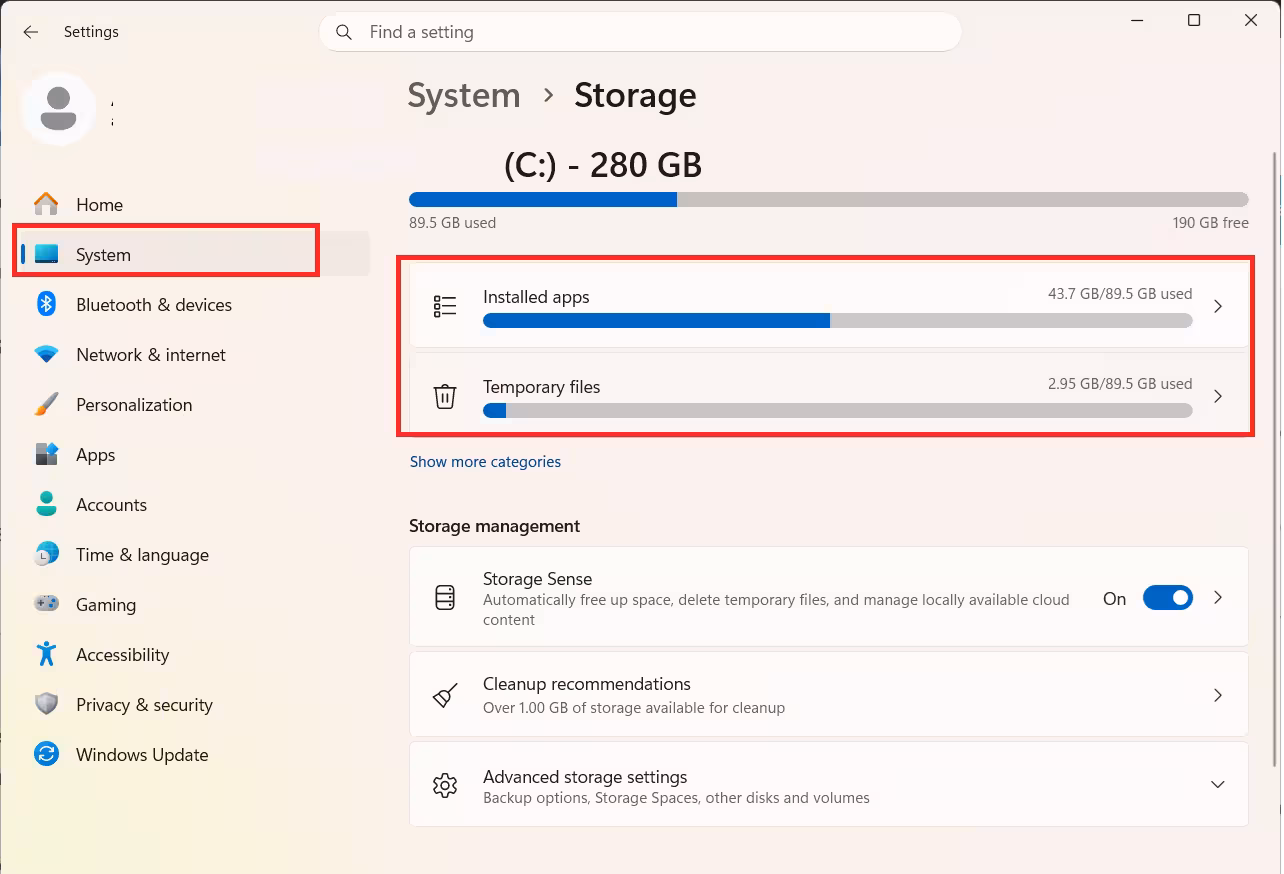This screenshot has height=874, width=1284.
Task: Click the System monitor icon
Action: tap(46, 254)
